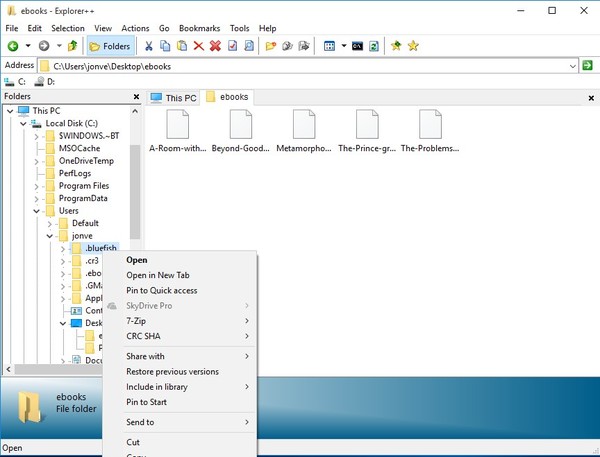Click the New Folder toolbar icon
The image size is (600, 457).
tap(272, 46)
